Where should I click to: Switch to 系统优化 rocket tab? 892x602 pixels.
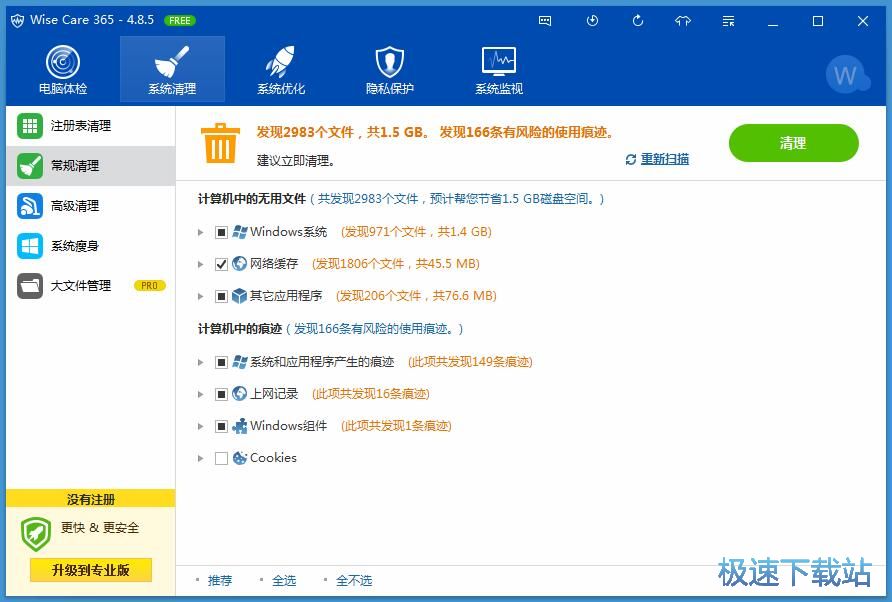click(281, 70)
